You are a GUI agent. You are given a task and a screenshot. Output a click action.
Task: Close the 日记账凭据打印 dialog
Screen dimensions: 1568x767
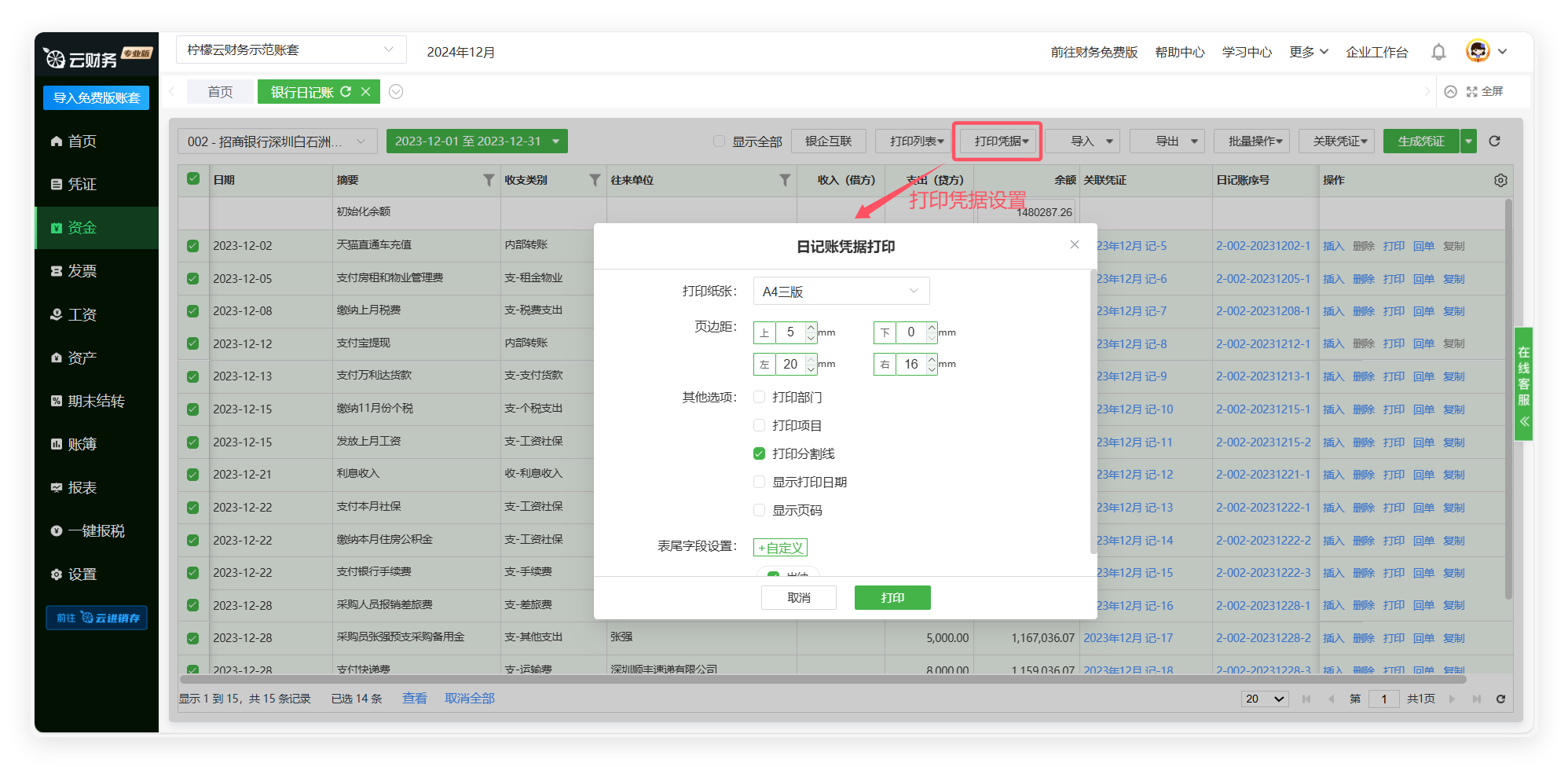pyautogui.click(x=1074, y=245)
